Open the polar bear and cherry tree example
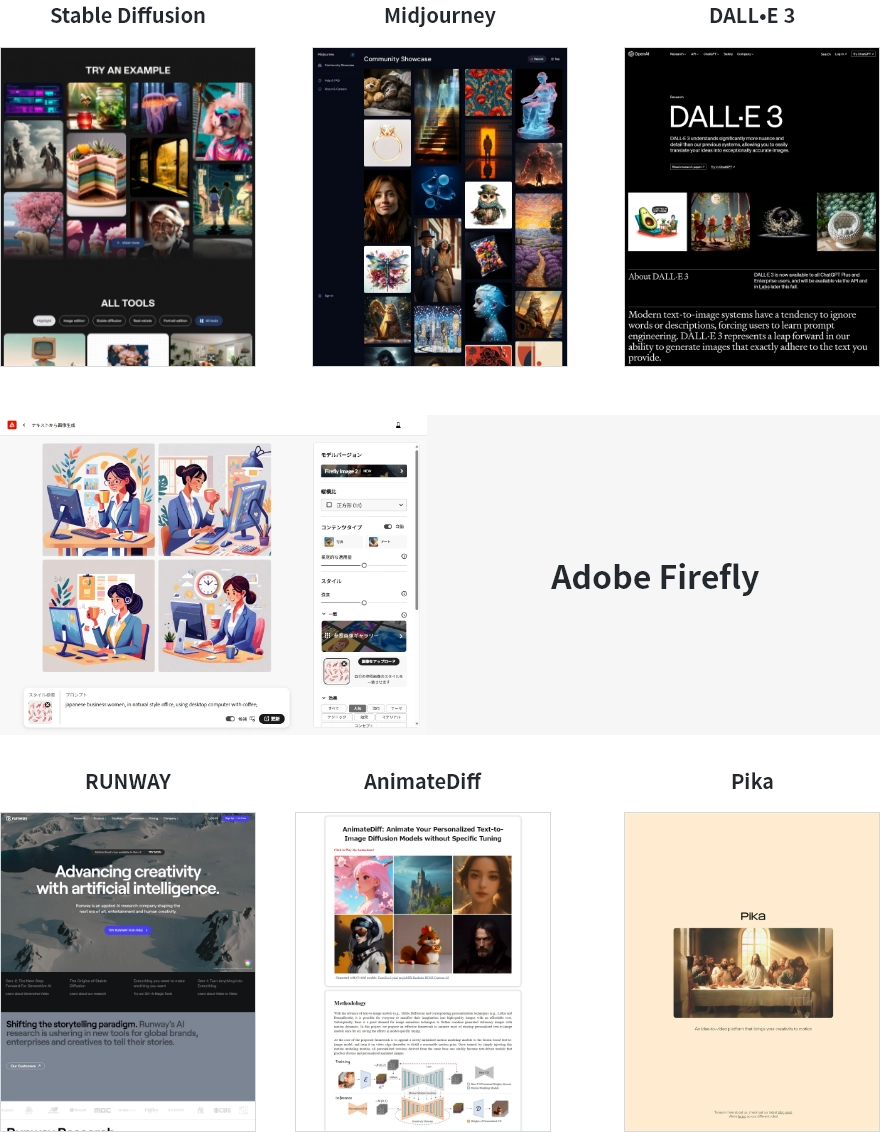880x1132 pixels. coord(33,224)
